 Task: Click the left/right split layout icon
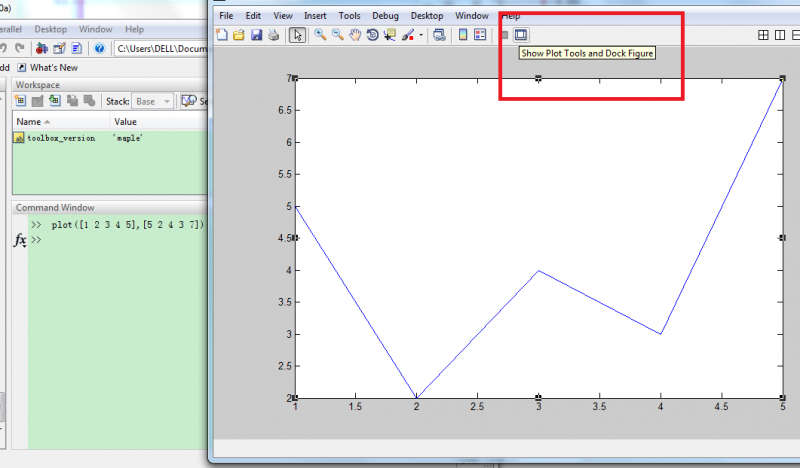[780, 35]
